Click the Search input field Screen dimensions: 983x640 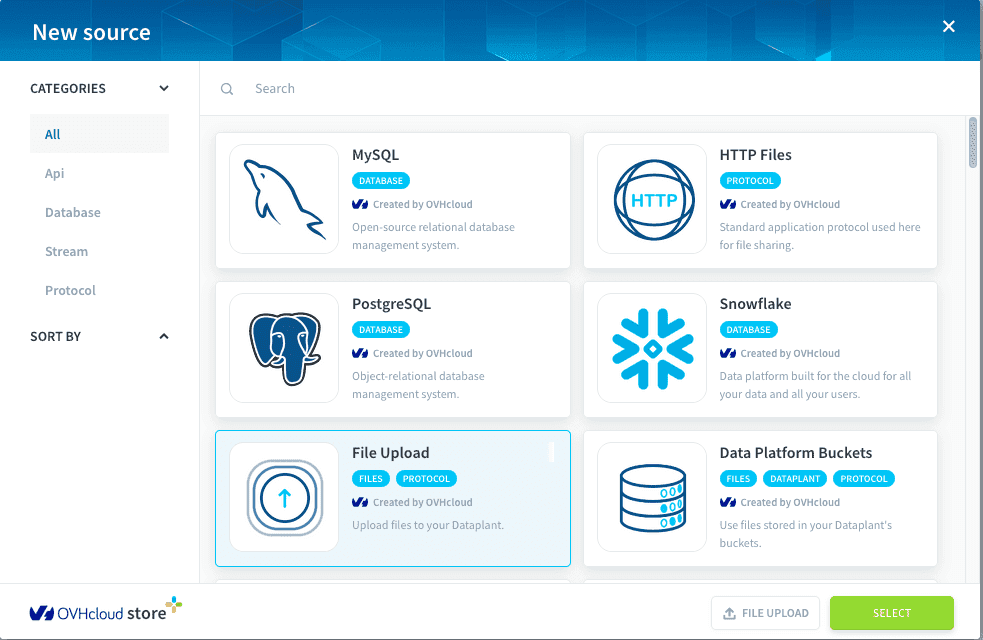(x=589, y=89)
